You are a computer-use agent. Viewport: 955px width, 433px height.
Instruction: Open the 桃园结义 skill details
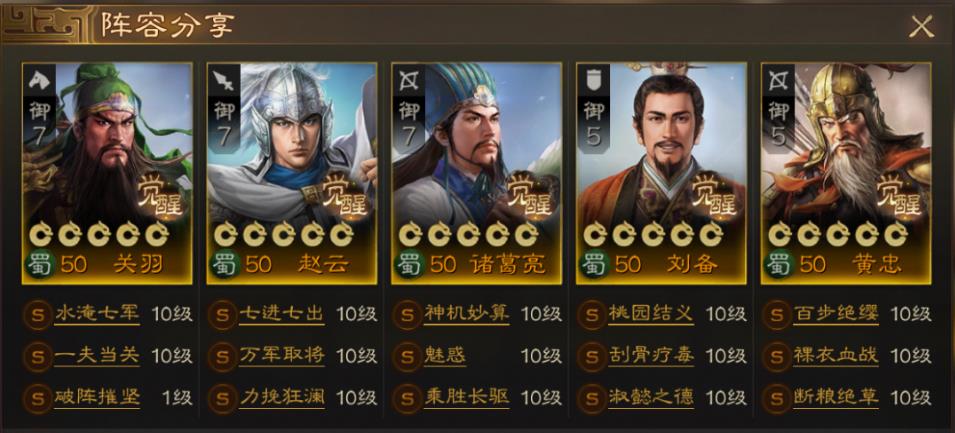tap(650, 314)
